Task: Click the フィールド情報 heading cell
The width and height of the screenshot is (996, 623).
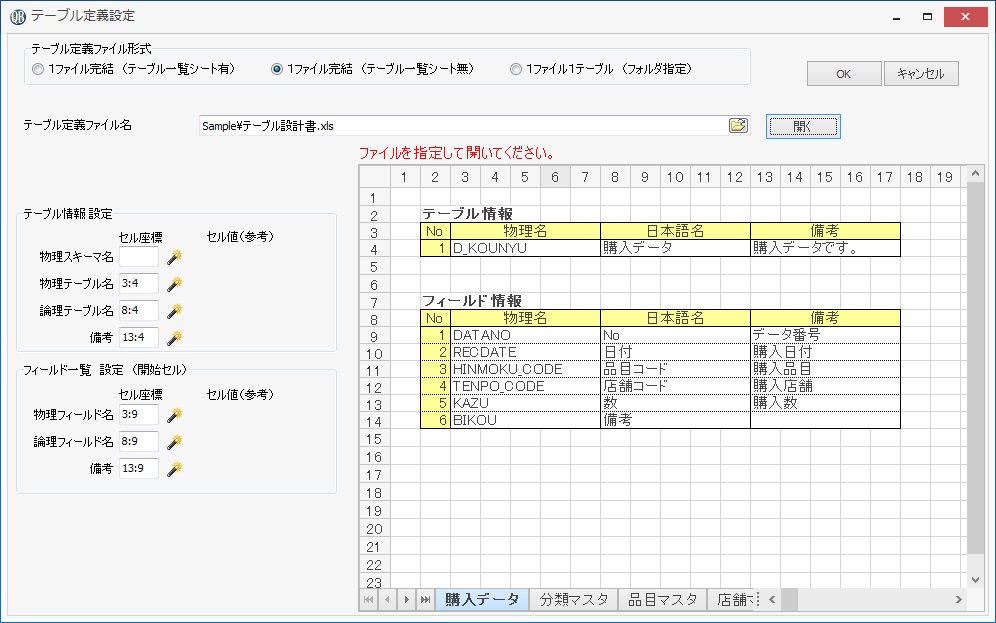Action: 472,301
